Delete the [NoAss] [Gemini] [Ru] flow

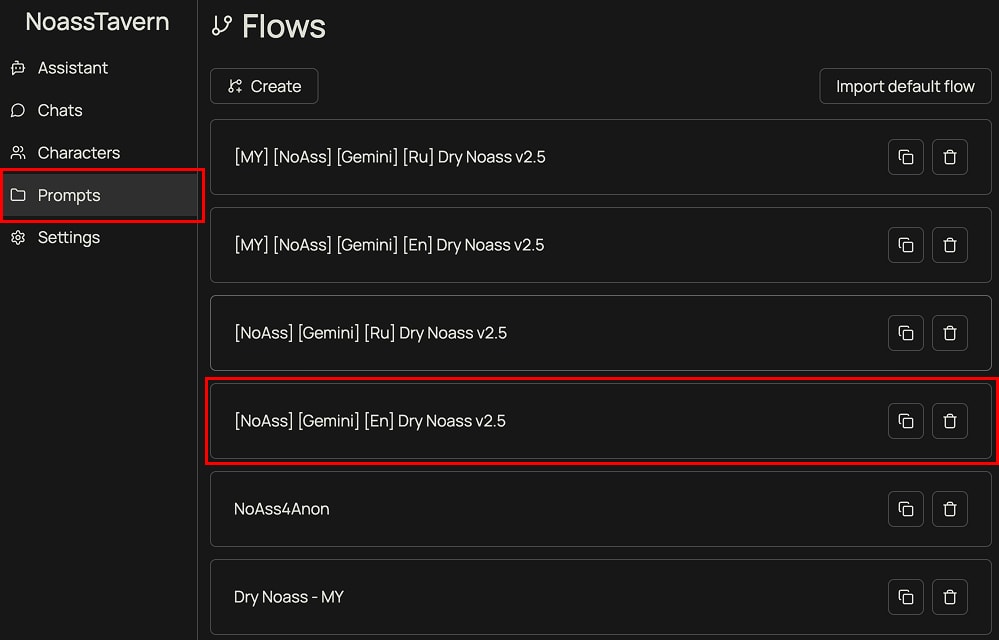950,333
